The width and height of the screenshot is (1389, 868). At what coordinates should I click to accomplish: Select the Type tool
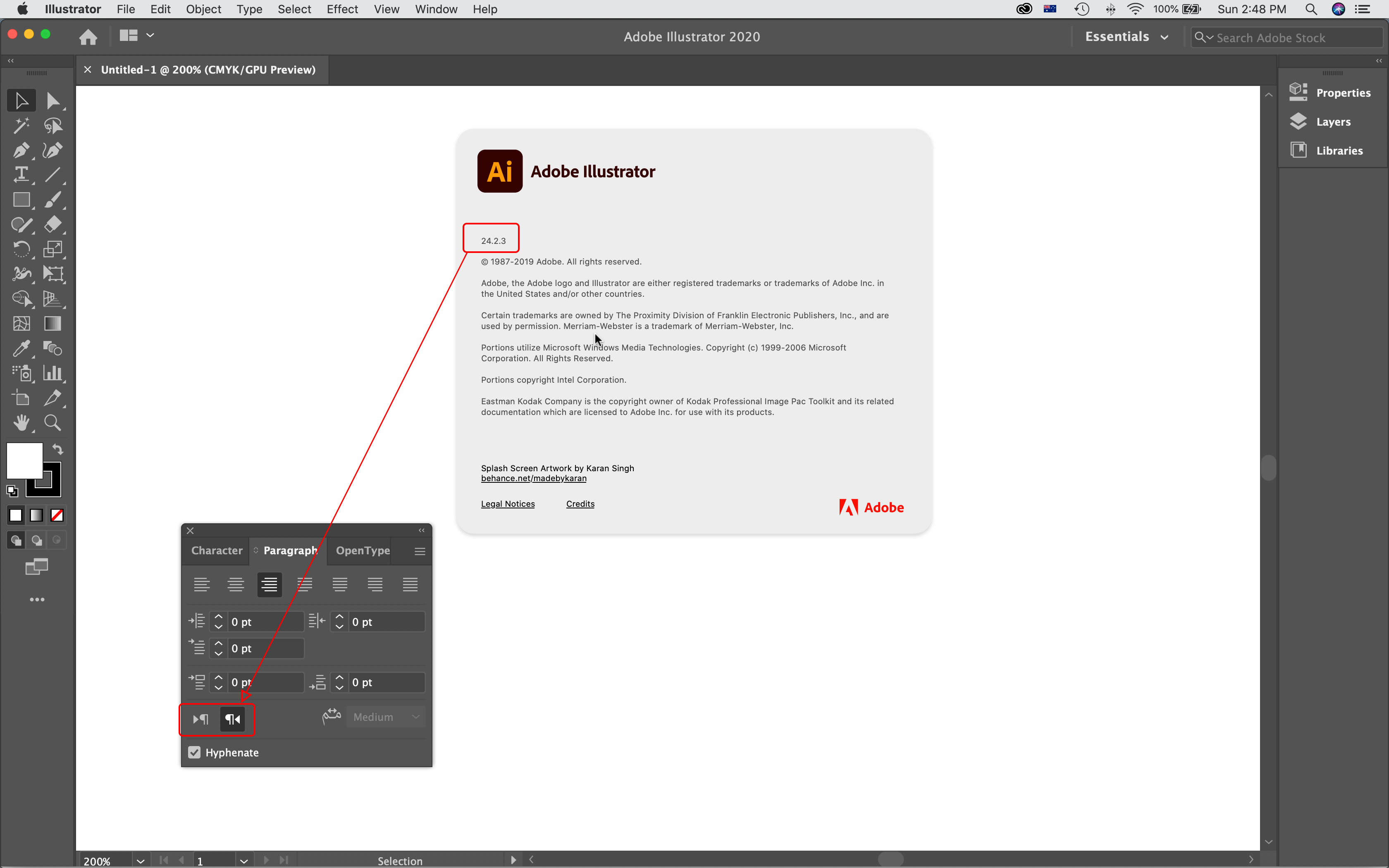20,175
